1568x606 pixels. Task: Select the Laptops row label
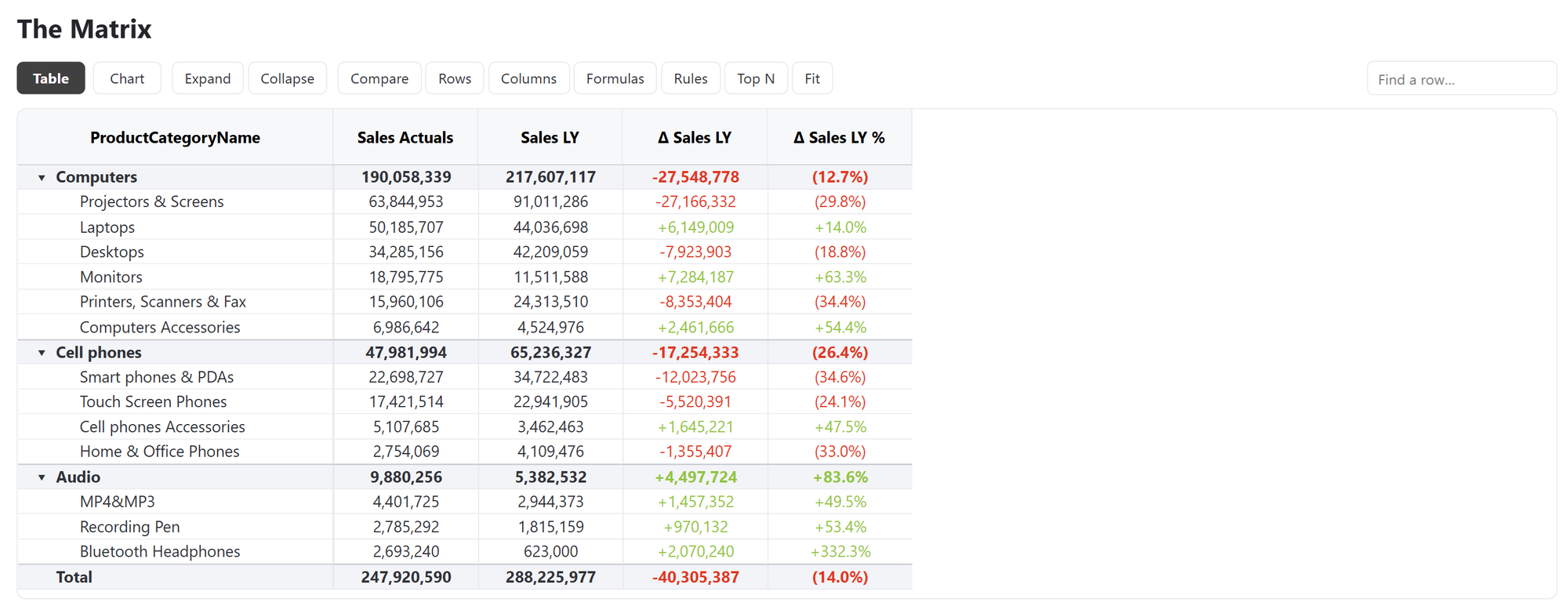pyautogui.click(x=107, y=227)
